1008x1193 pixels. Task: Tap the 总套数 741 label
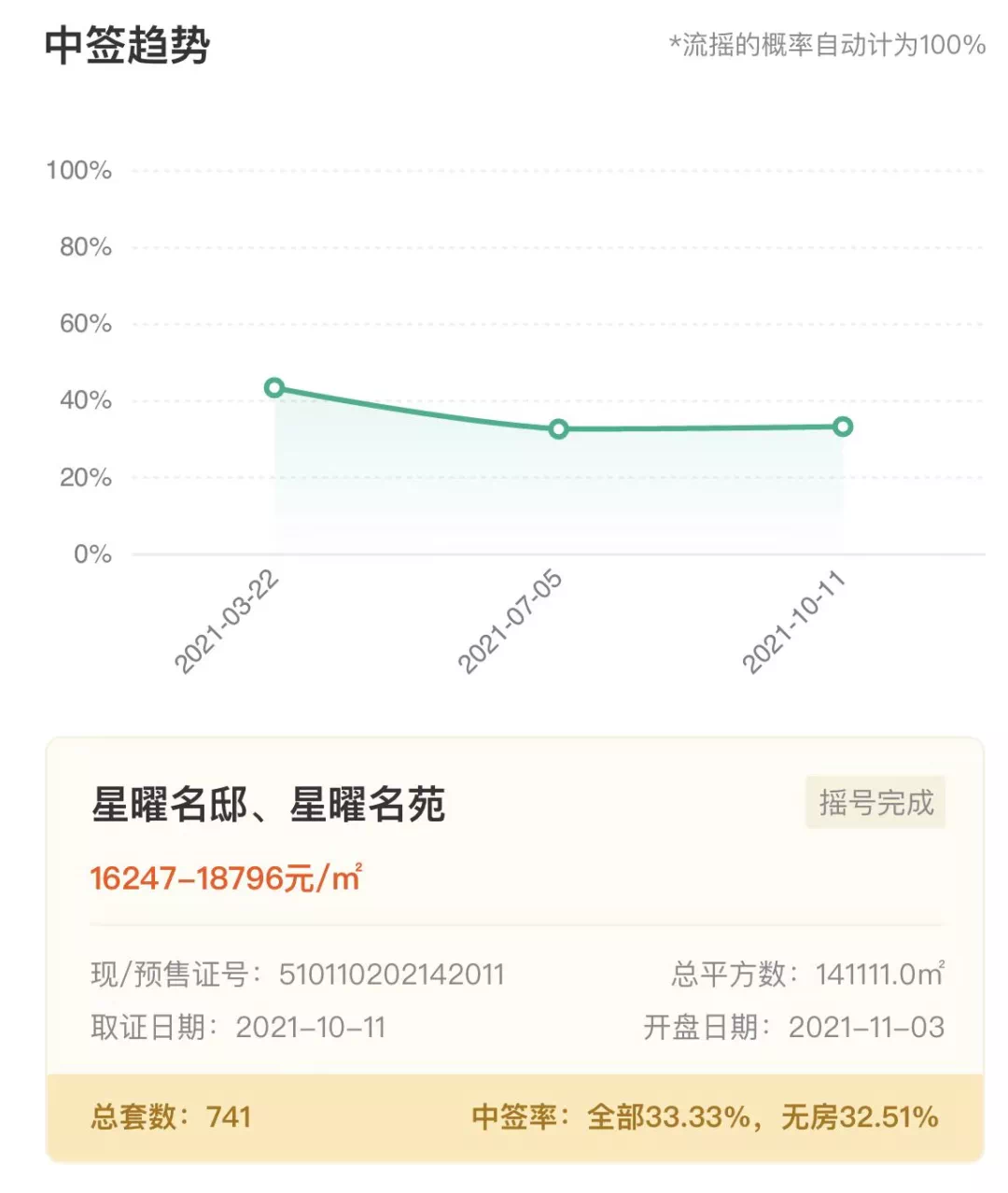point(171,1116)
